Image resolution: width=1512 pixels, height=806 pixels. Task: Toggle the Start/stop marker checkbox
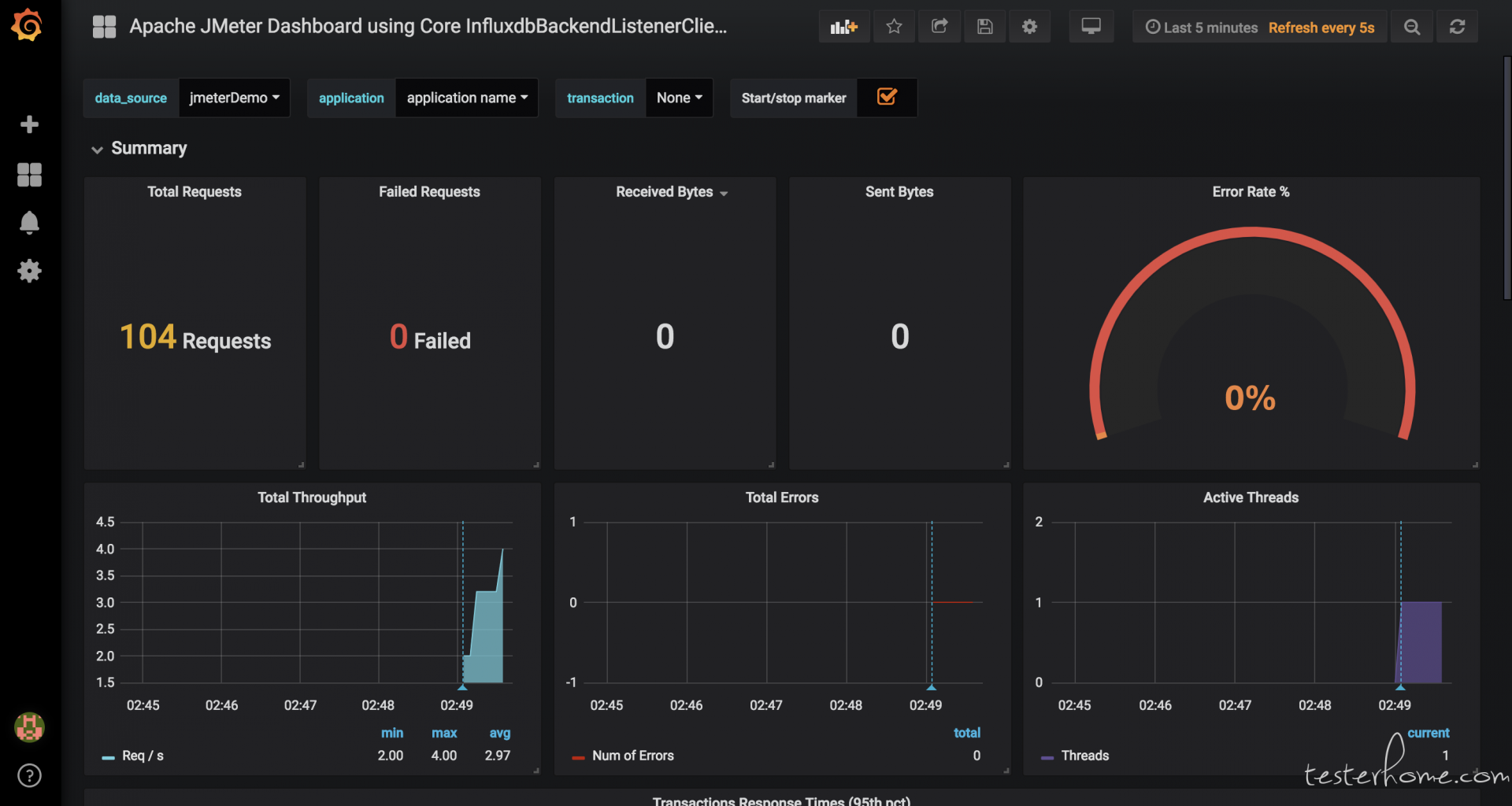pyautogui.click(x=887, y=97)
